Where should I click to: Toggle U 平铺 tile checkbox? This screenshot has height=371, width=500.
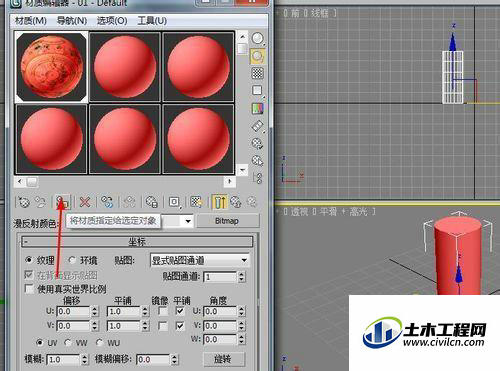click(180, 311)
